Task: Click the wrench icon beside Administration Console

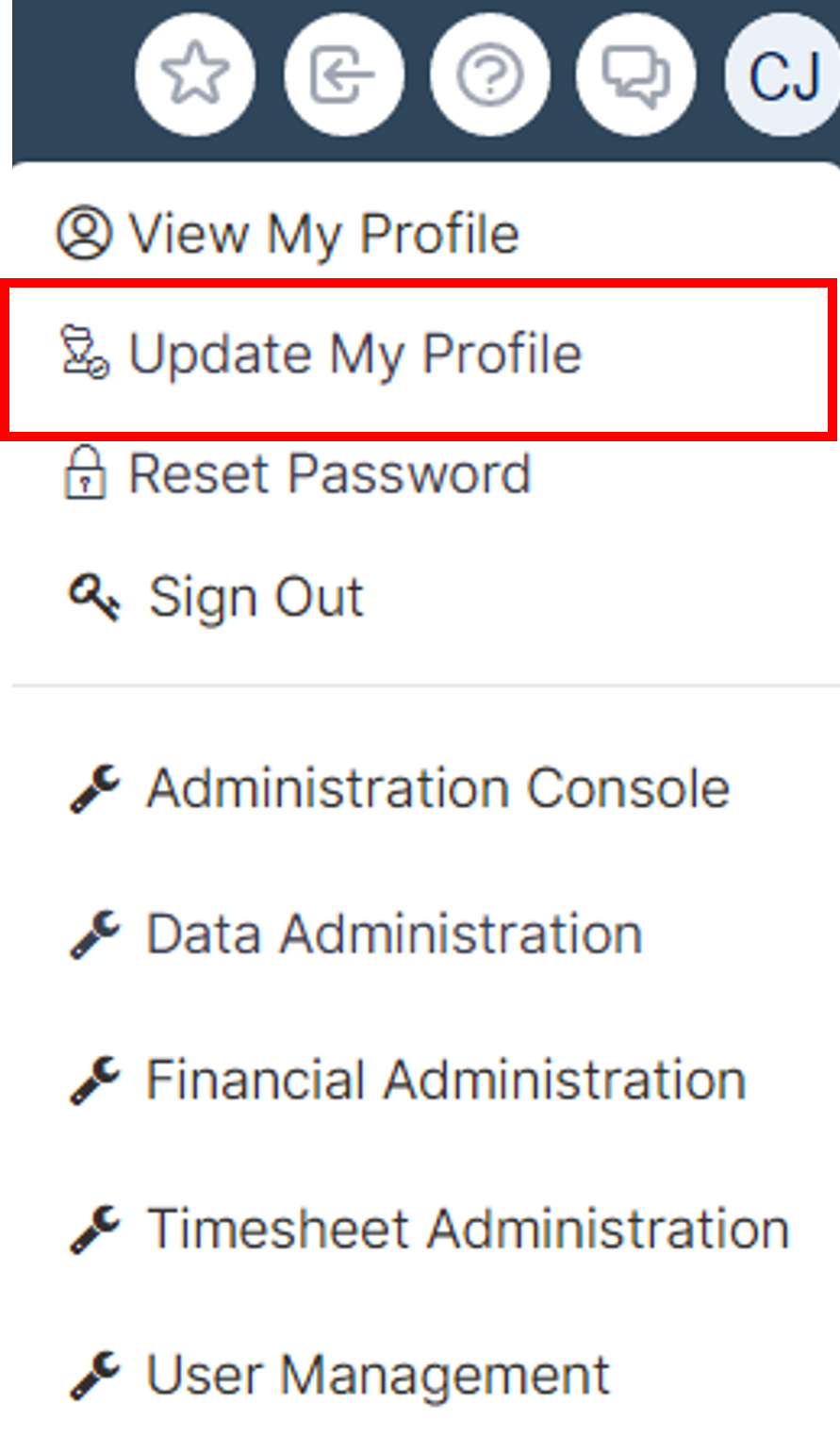Action: point(95,788)
